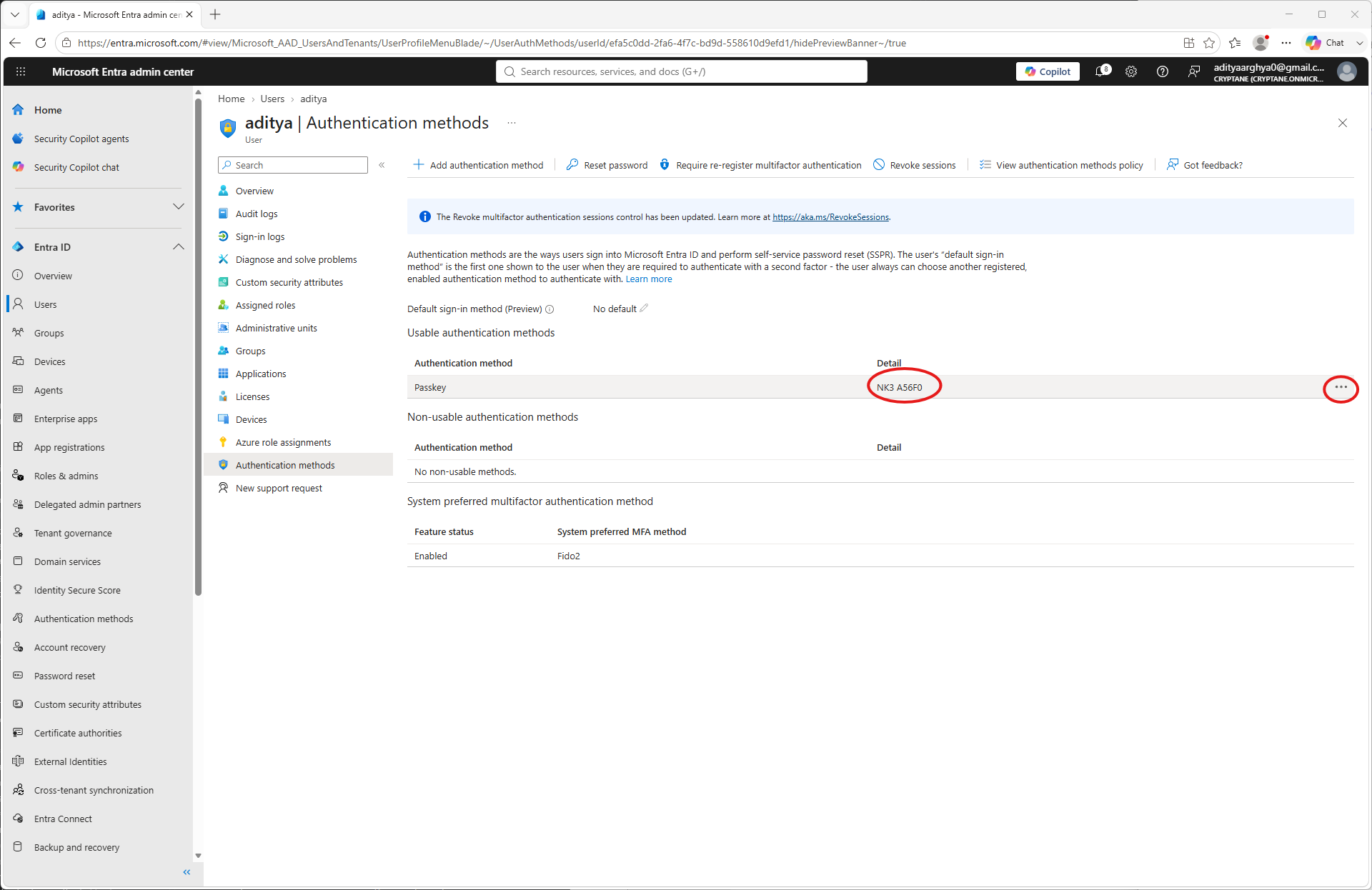Click the feedback person icon in header
The height and width of the screenshot is (890, 1372).
[1194, 71]
